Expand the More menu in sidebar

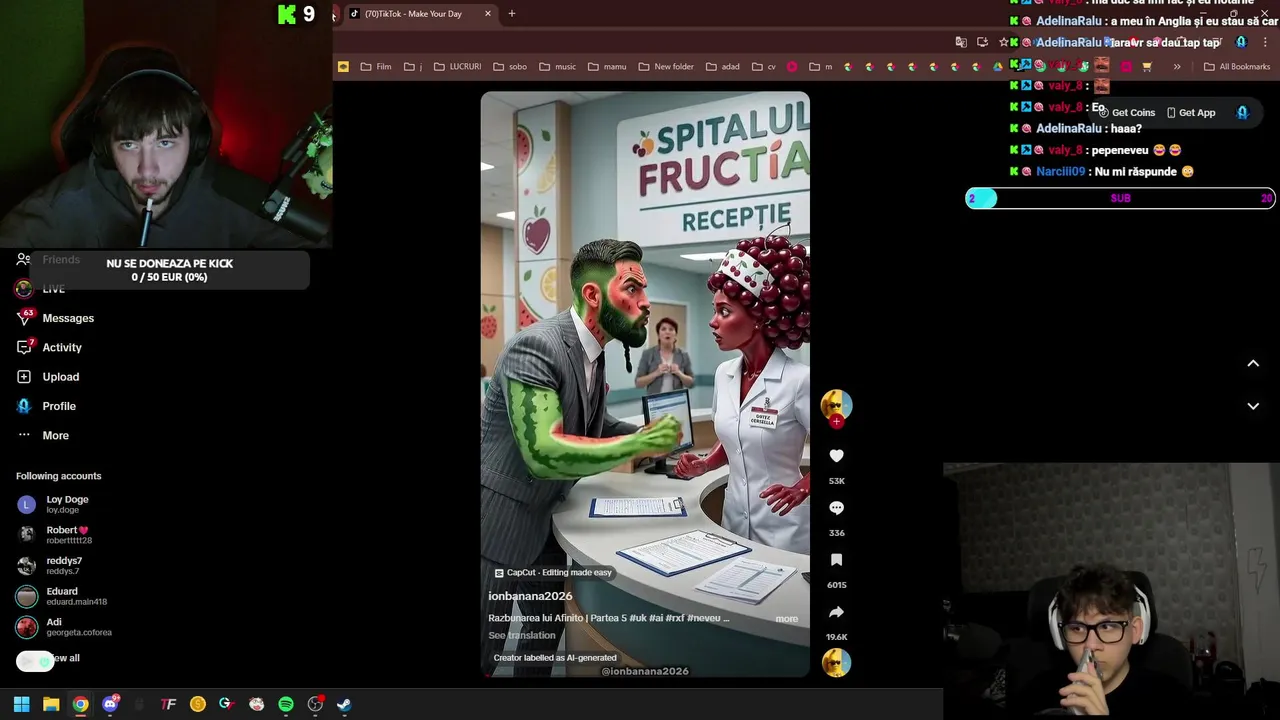point(55,435)
